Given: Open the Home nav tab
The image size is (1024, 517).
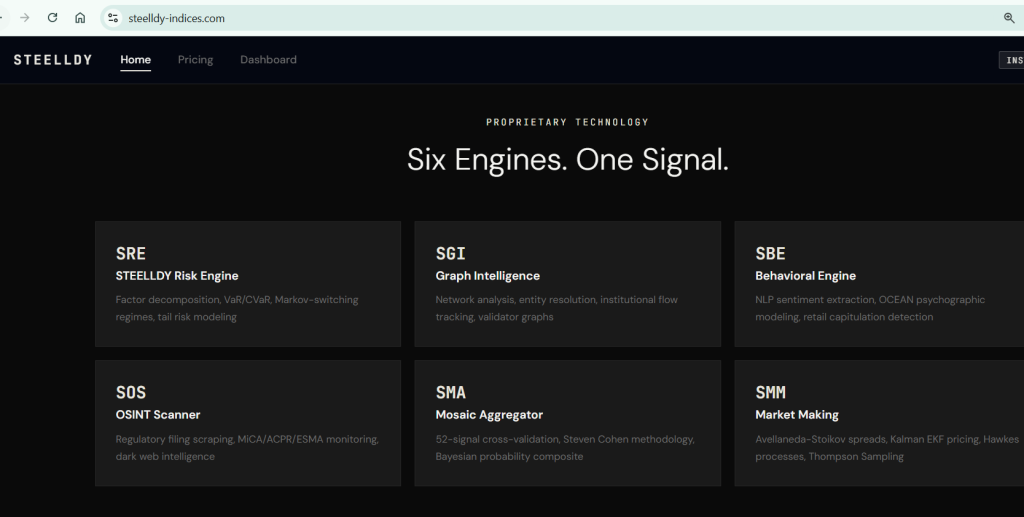Looking at the screenshot, I should (x=135, y=59).
